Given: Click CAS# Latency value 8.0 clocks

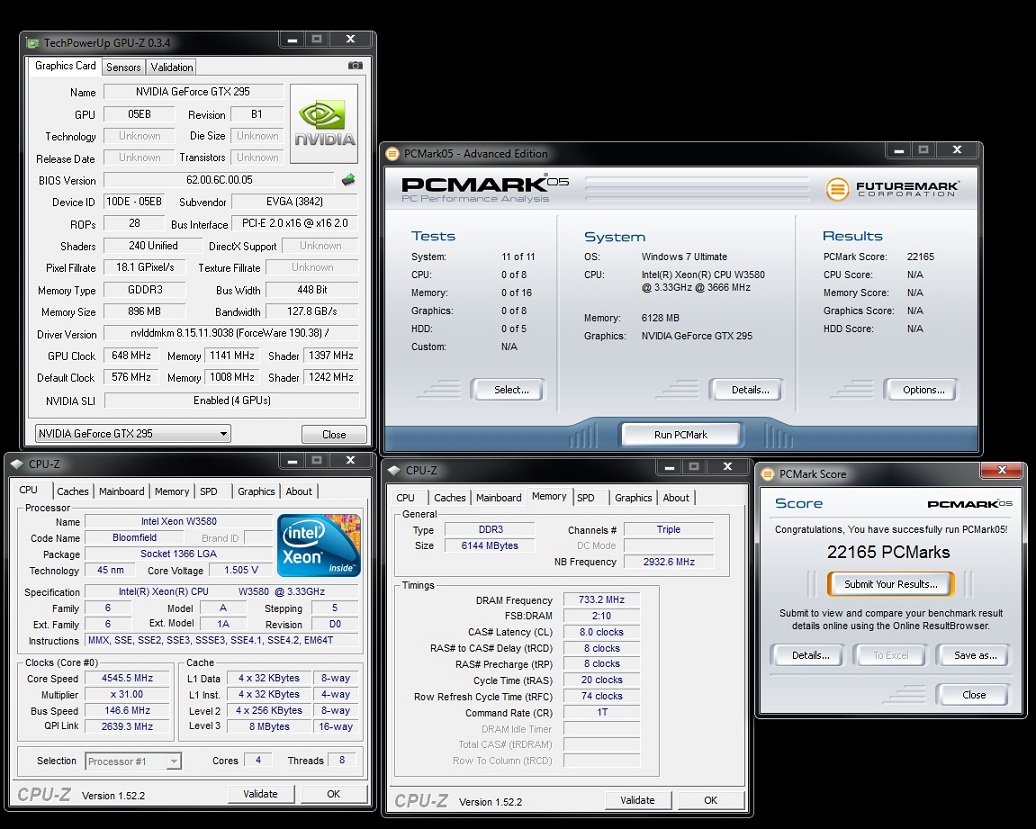Looking at the screenshot, I should (601, 632).
